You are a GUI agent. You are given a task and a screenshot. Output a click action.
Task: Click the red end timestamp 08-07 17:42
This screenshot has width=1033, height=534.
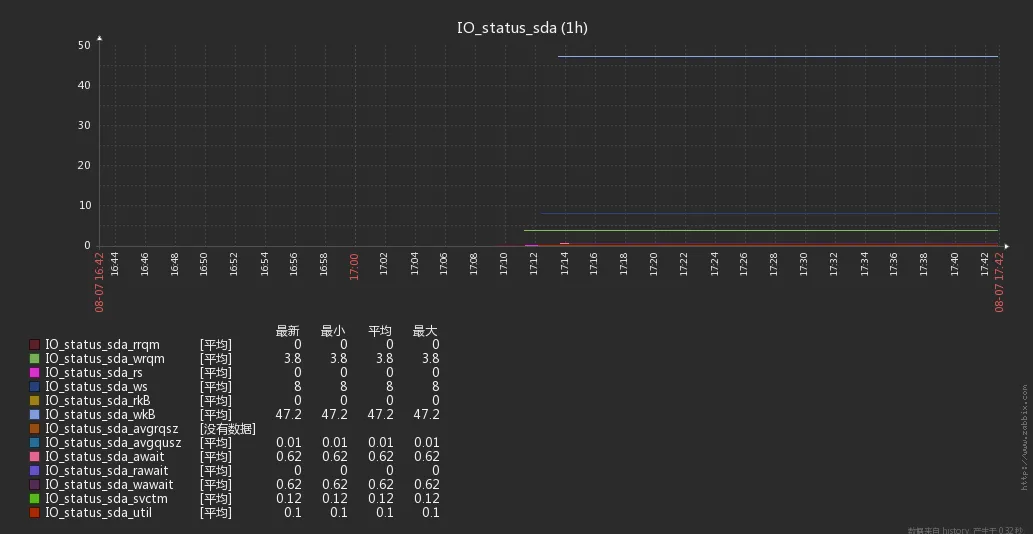tap(999, 282)
